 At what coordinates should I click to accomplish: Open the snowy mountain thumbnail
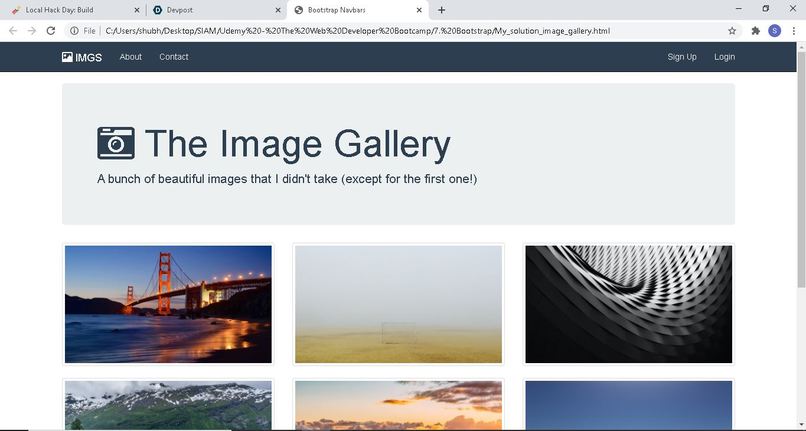pos(168,405)
